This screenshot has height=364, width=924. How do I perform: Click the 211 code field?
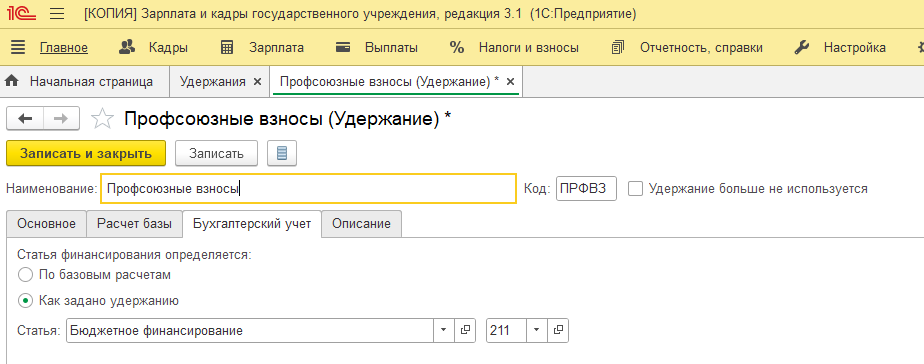(506, 330)
